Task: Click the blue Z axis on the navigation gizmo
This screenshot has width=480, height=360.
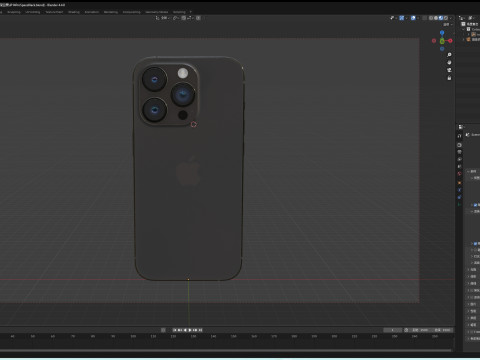Action: pos(442,33)
